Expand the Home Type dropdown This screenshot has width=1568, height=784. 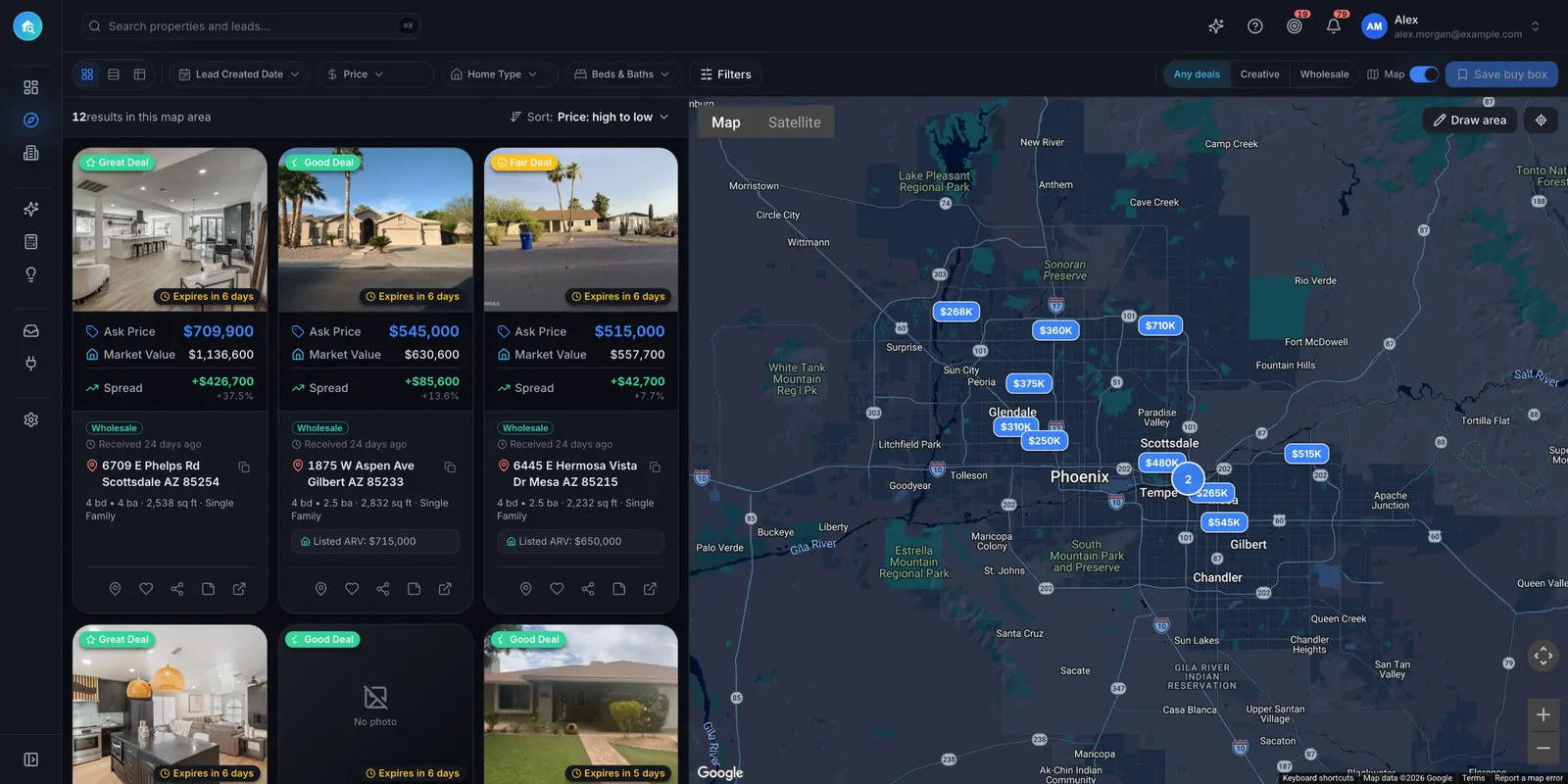pos(498,74)
